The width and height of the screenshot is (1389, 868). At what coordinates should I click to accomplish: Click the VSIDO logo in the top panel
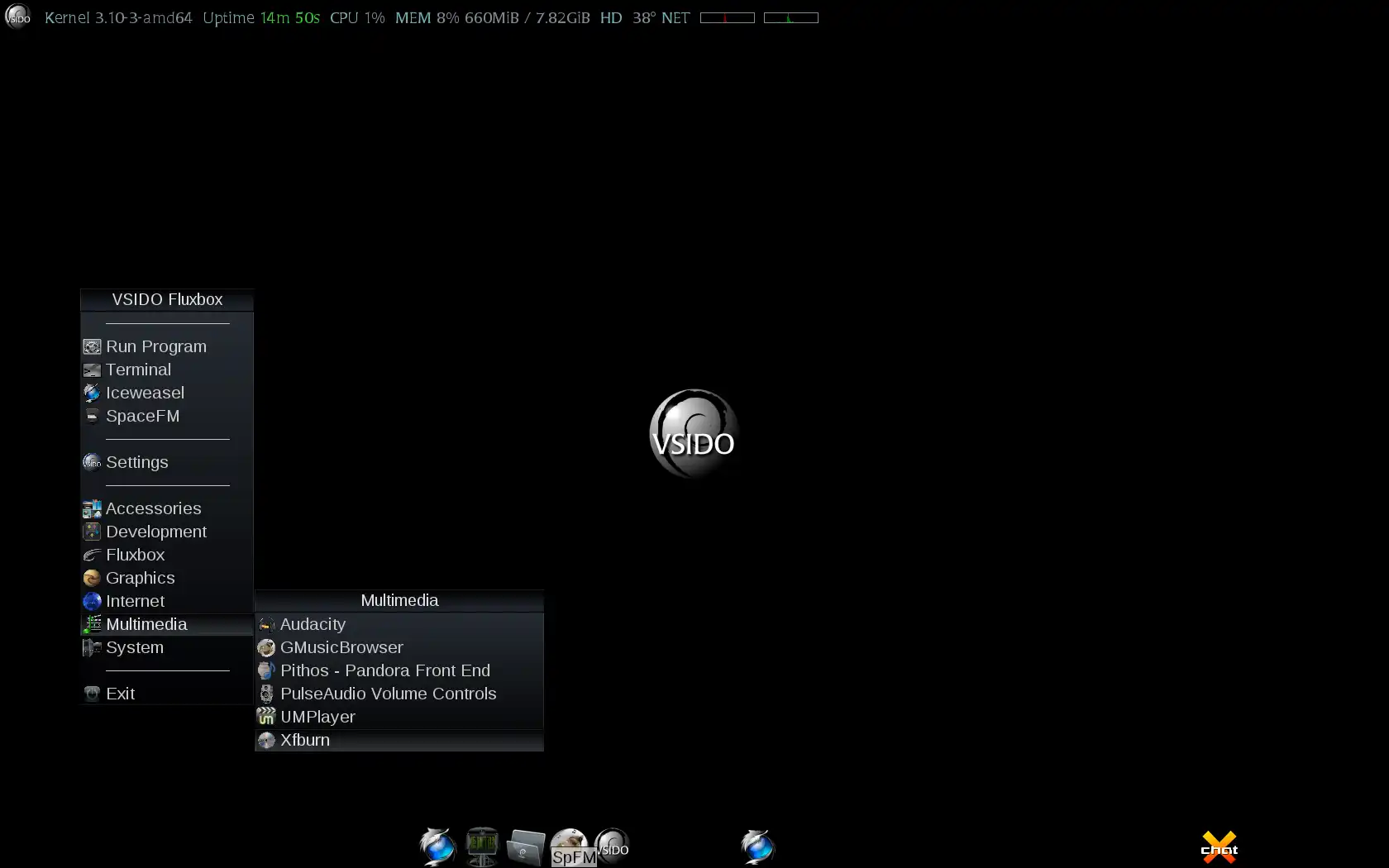click(x=17, y=17)
